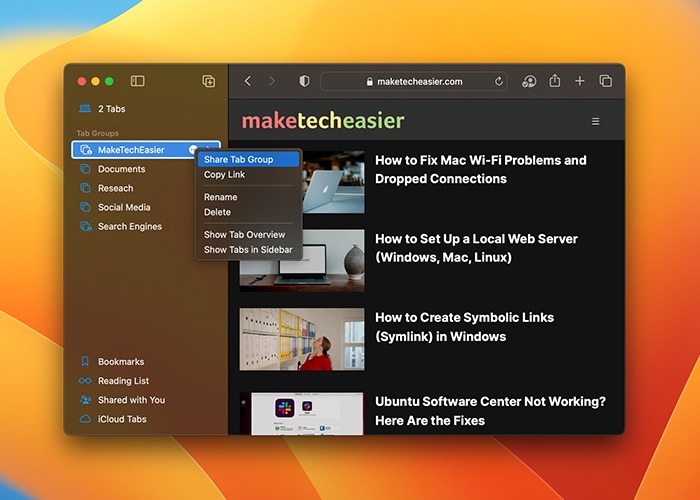
Task: Click the new tab group icon
Action: point(208,81)
